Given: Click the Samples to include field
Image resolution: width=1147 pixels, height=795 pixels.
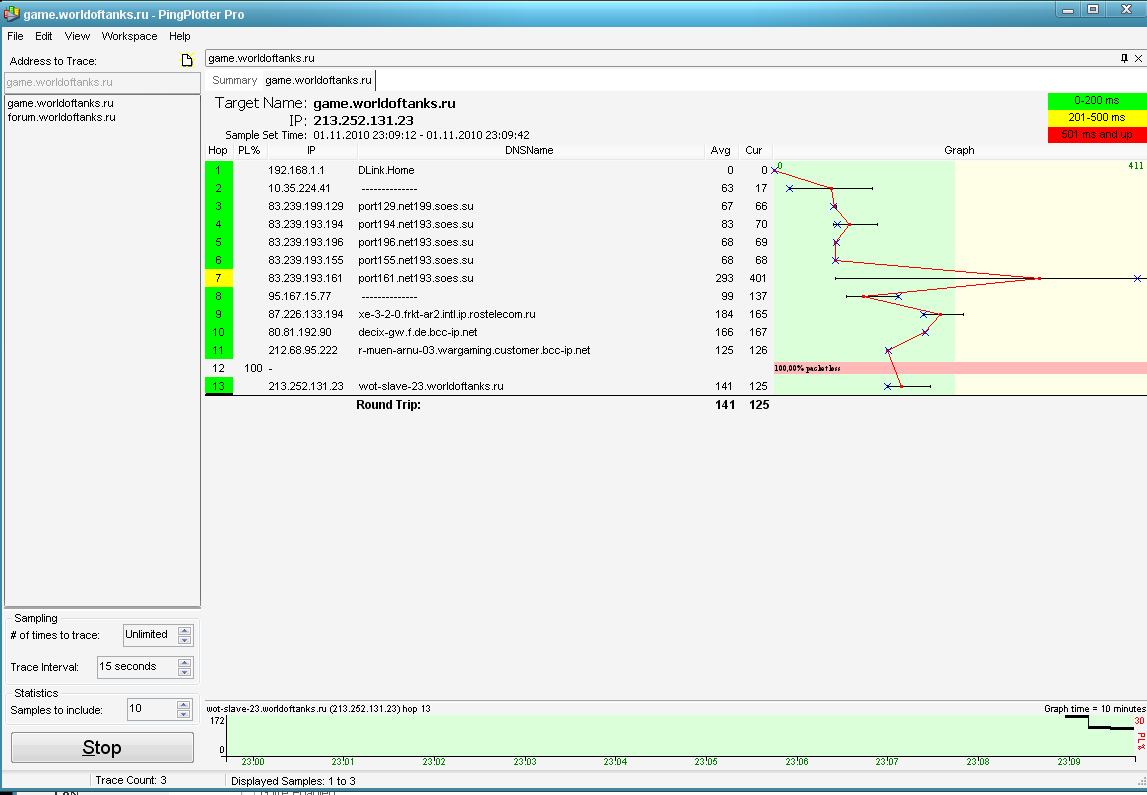Looking at the screenshot, I should coord(151,709).
